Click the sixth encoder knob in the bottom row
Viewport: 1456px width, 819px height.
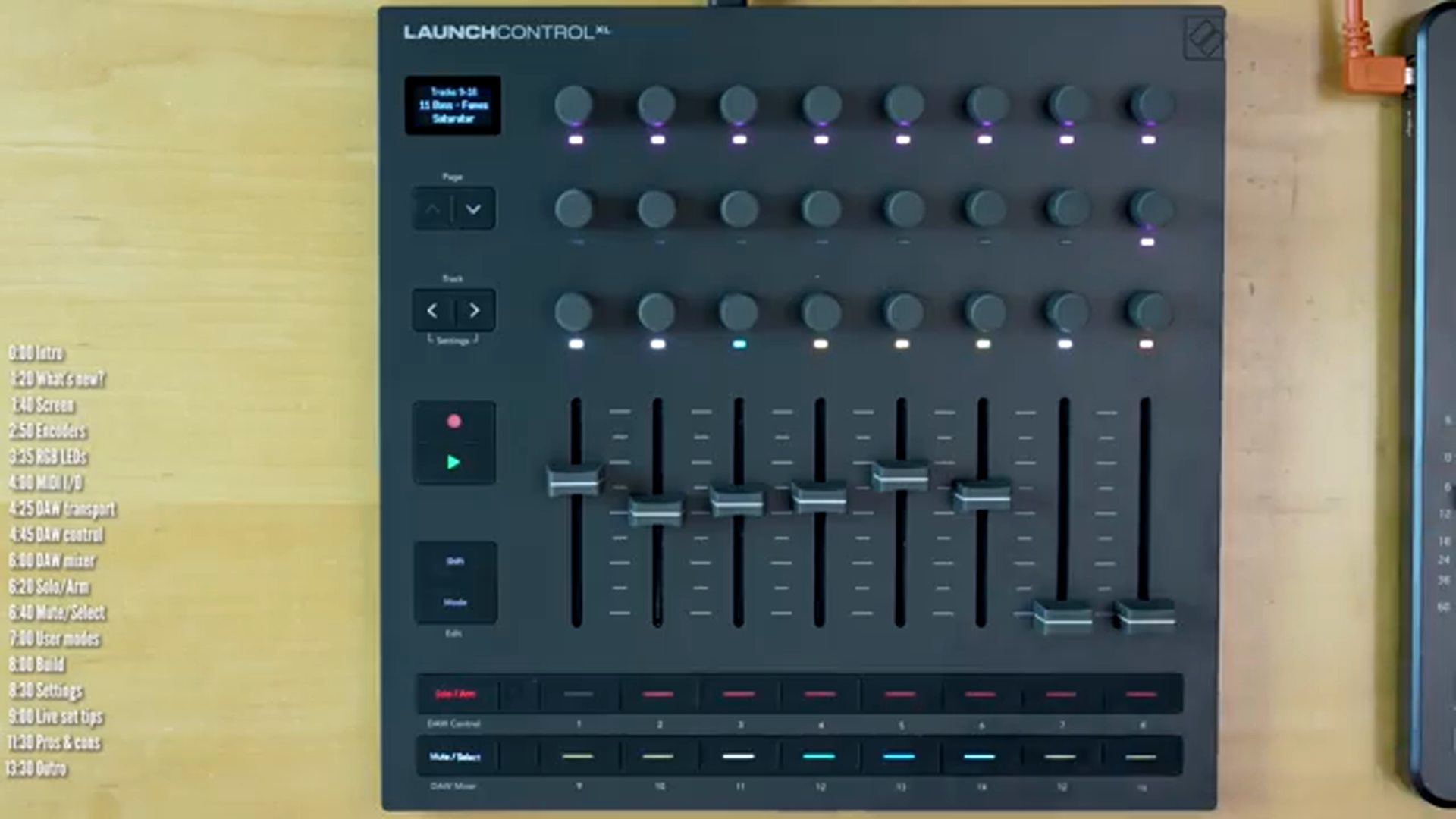[986, 312]
